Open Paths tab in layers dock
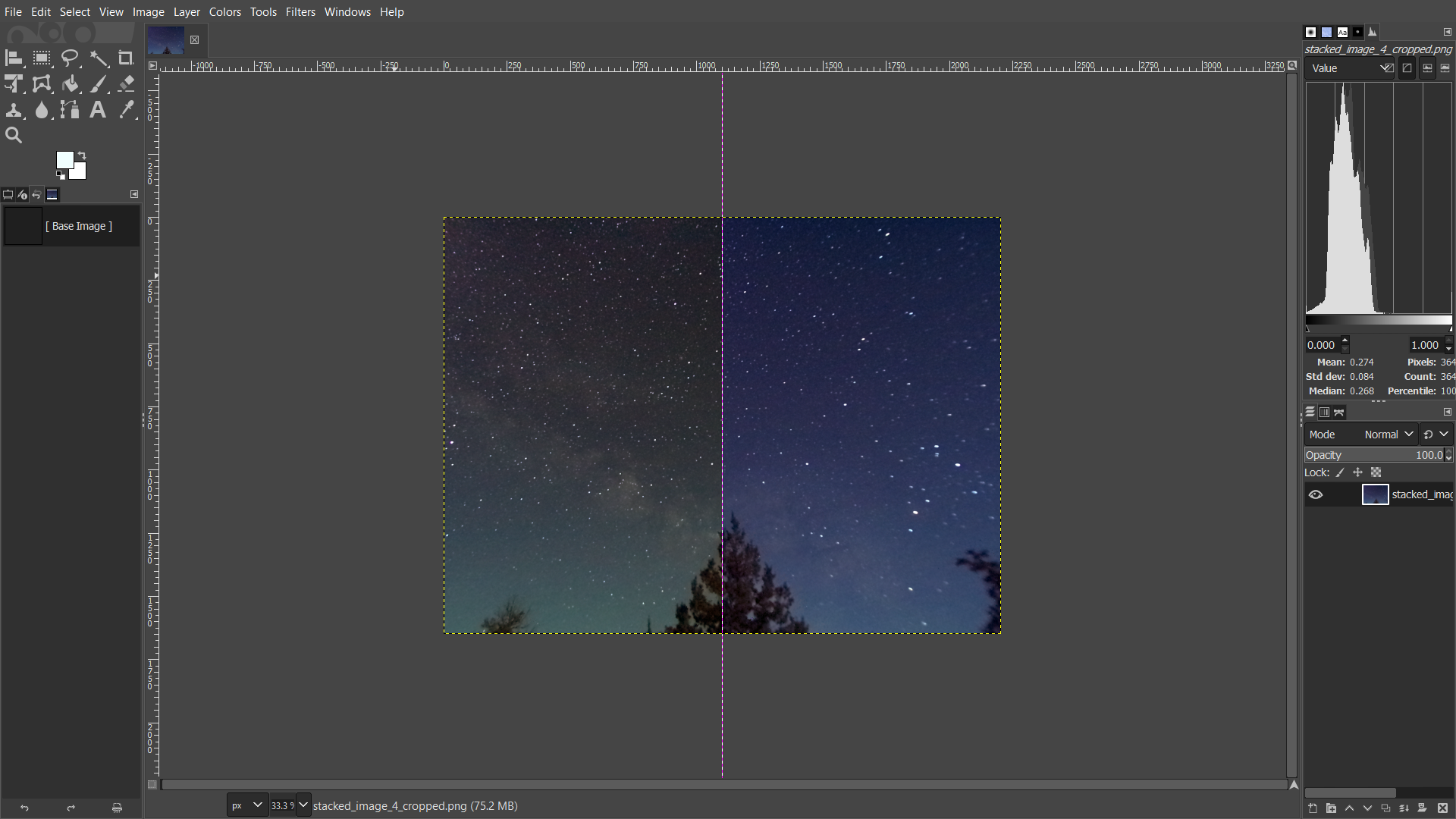The height and width of the screenshot is (819, 1456). (x=1339, y=413)
